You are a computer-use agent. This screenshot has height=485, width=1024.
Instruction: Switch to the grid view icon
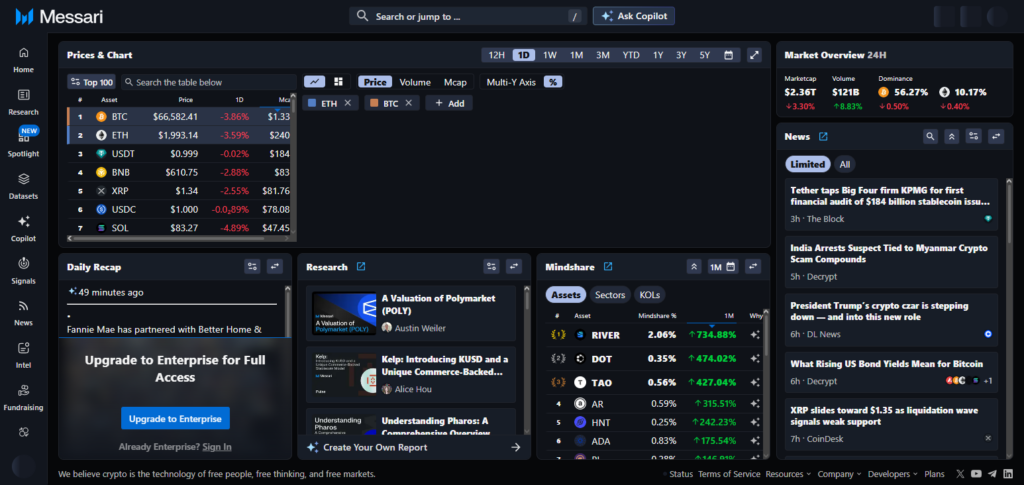[x=338, y=82]
